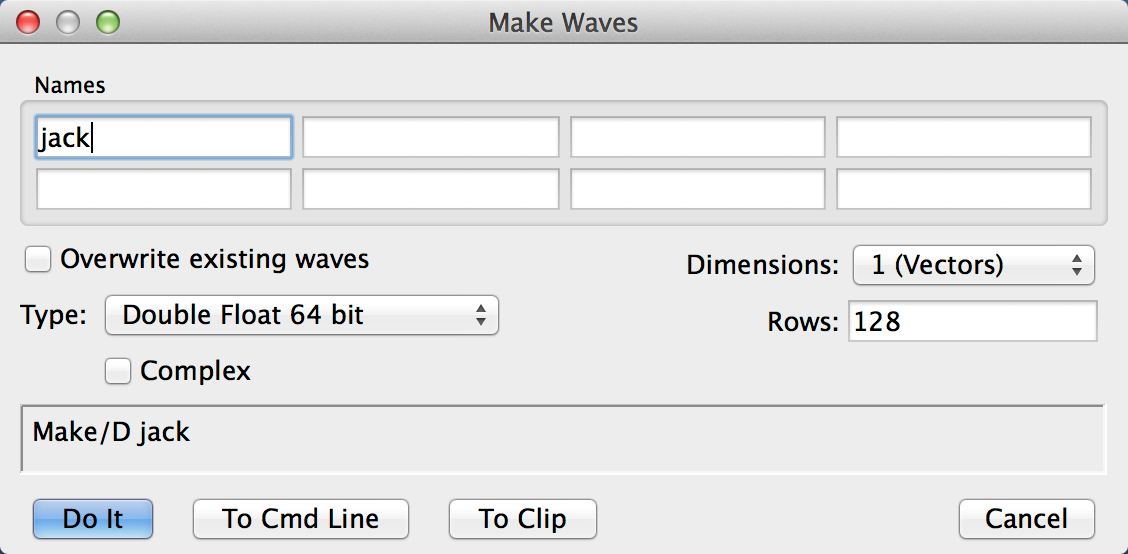Screen dimensions: 1128x554
Task: Click the third name field in bottom row
Action: 697,189
